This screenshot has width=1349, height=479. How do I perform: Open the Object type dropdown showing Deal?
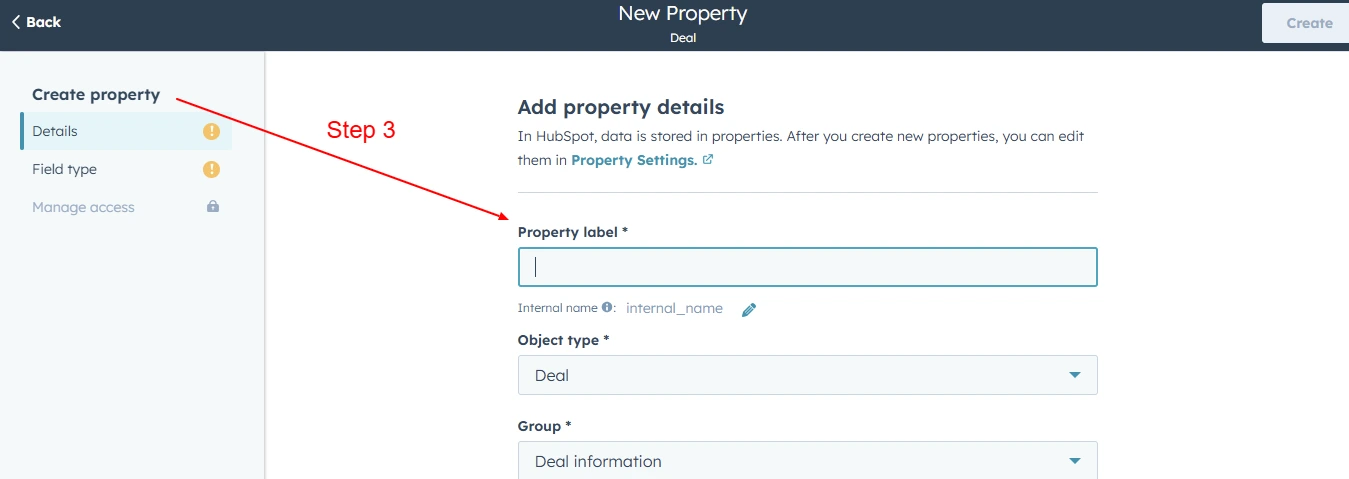(x=807, y=375)
